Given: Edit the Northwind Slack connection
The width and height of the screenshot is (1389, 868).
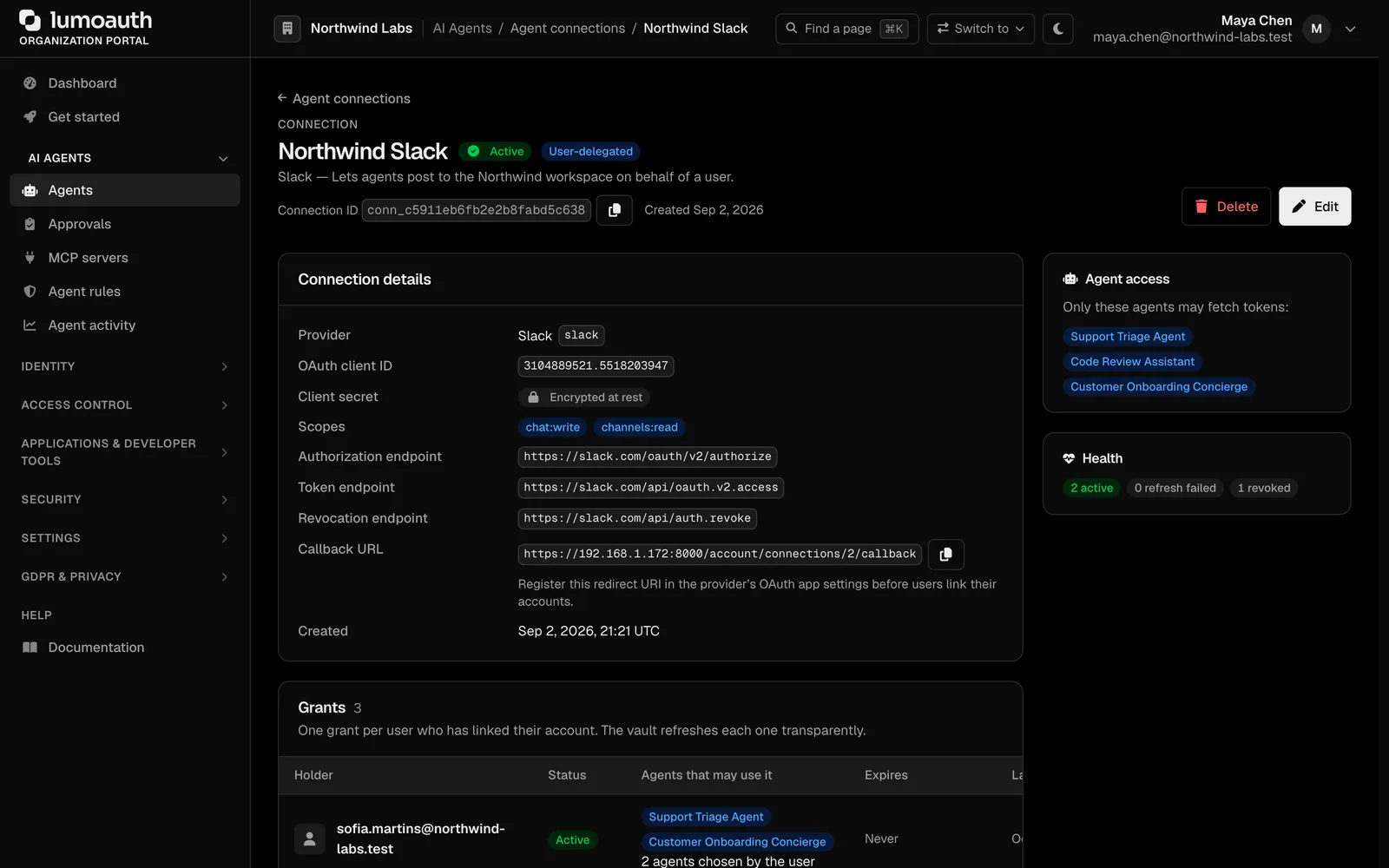Looking at the screenshot, I should click(x=1314, y=207).
